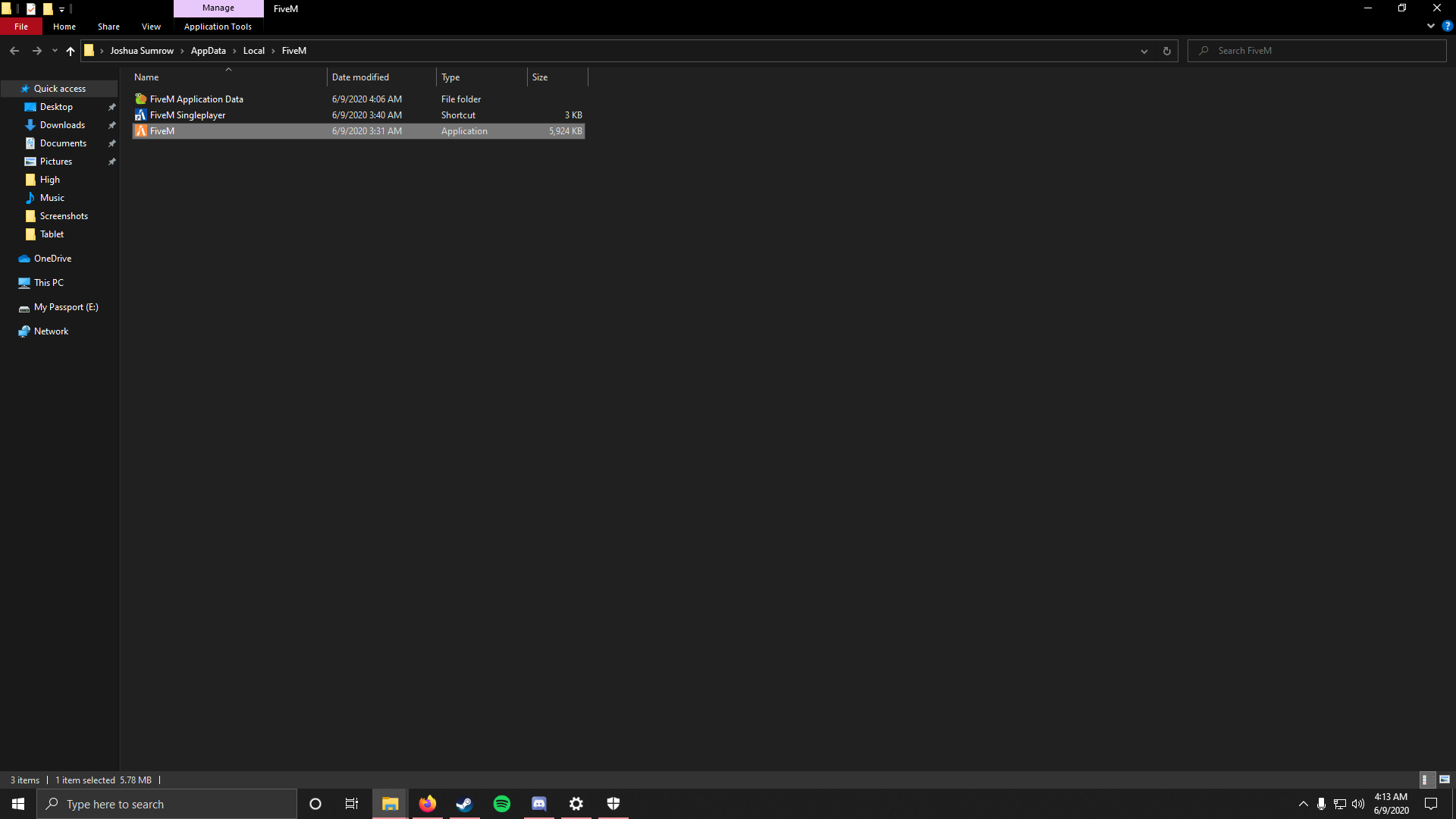Click the FiveM application icon in file list

coord(140,131)
